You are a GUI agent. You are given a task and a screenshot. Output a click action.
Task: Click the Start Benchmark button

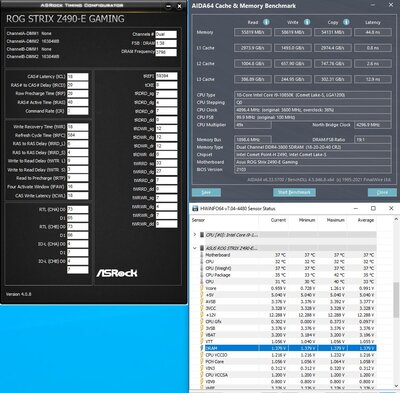[294, 192]
